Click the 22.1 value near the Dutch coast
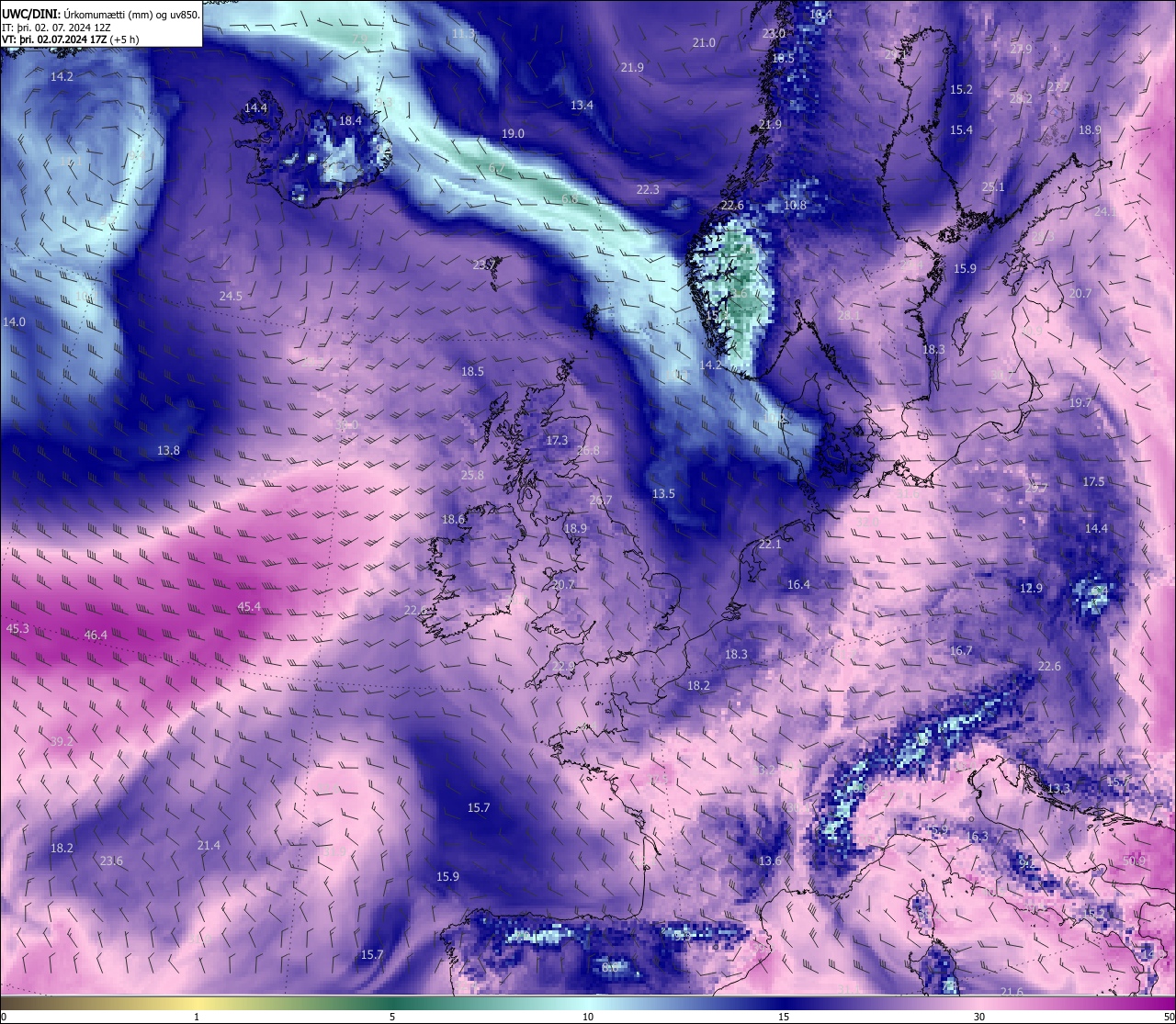This screenshot has width=1176, height=1024. click(x=770, y=544)
